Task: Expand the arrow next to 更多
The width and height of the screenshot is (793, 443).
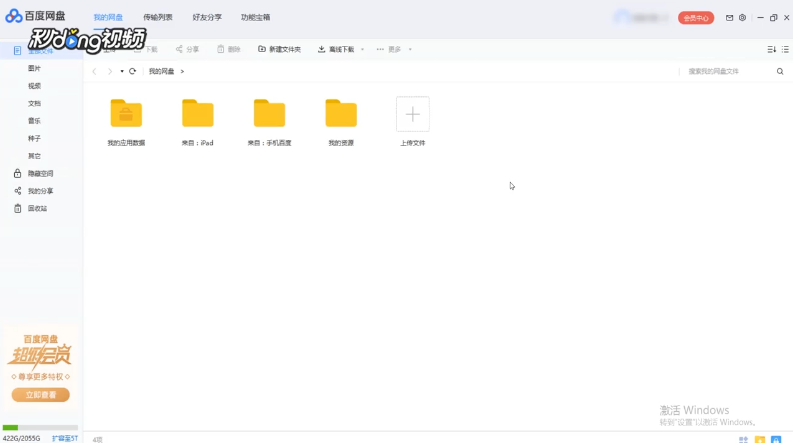Action: click(410, 49)
